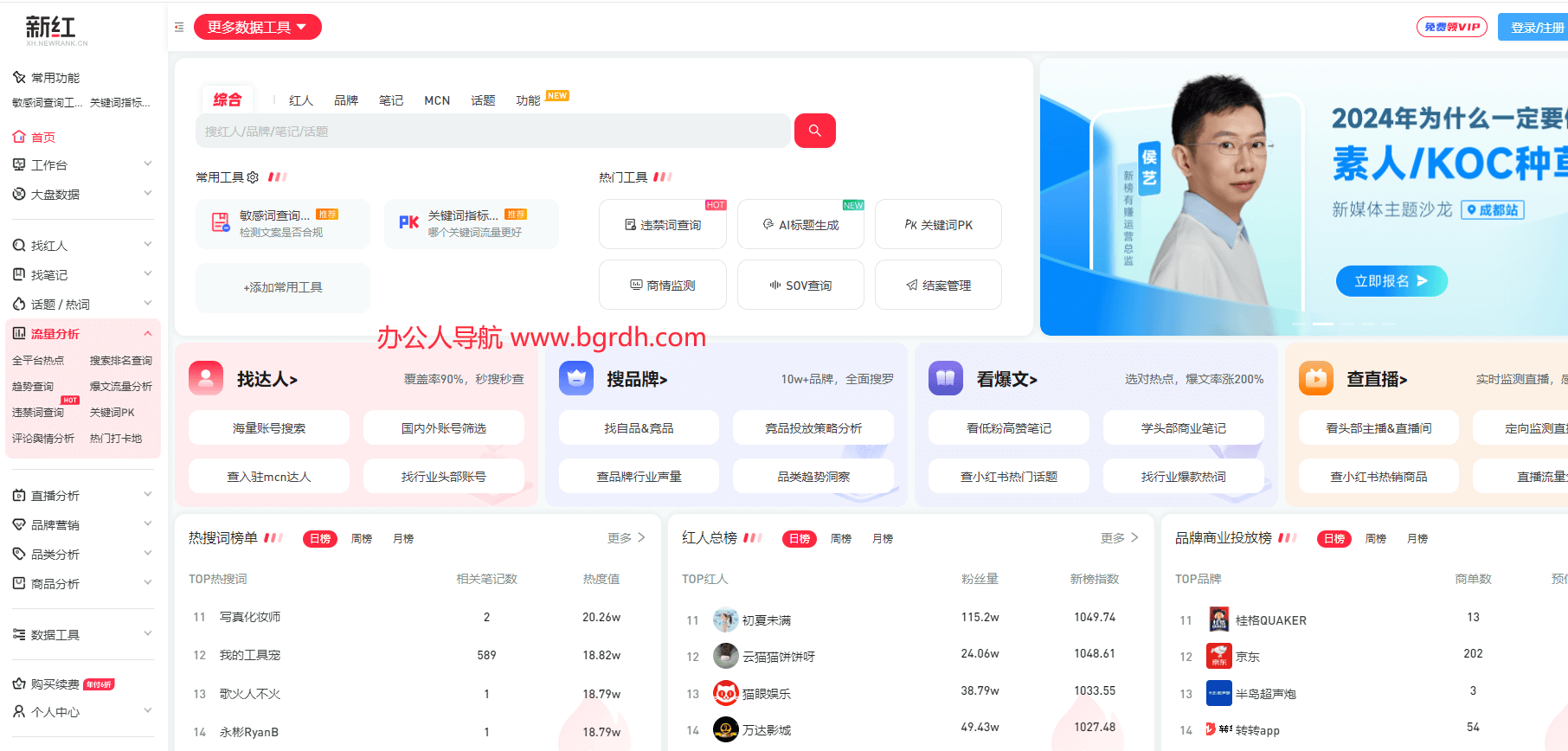Switch to the 笔记 search tab
The width and height of the screenshot is (1568, 751).
pyautogui.click(x=390, y=100)
